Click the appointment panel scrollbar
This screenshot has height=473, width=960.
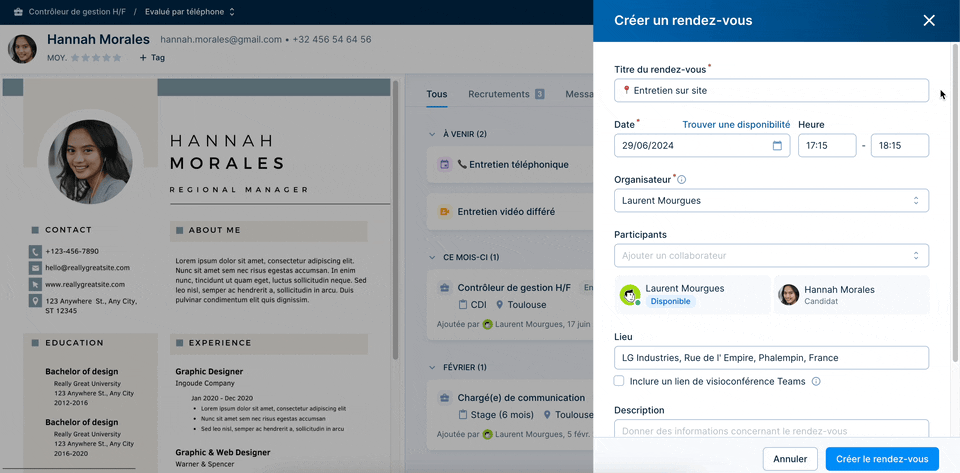(x=956, y=202)
